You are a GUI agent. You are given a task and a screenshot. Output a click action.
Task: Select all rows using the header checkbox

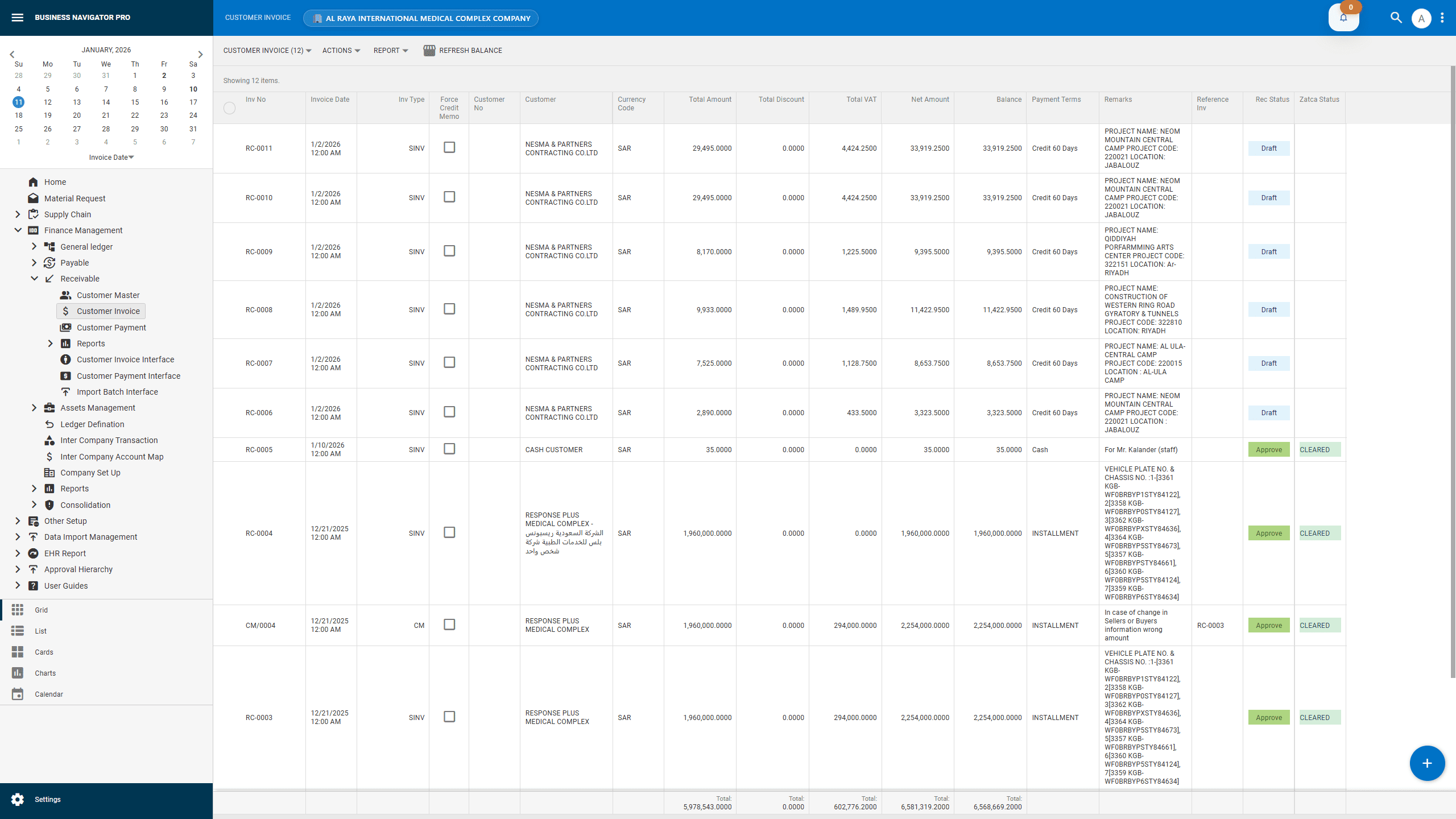click(x=230, y=108)
